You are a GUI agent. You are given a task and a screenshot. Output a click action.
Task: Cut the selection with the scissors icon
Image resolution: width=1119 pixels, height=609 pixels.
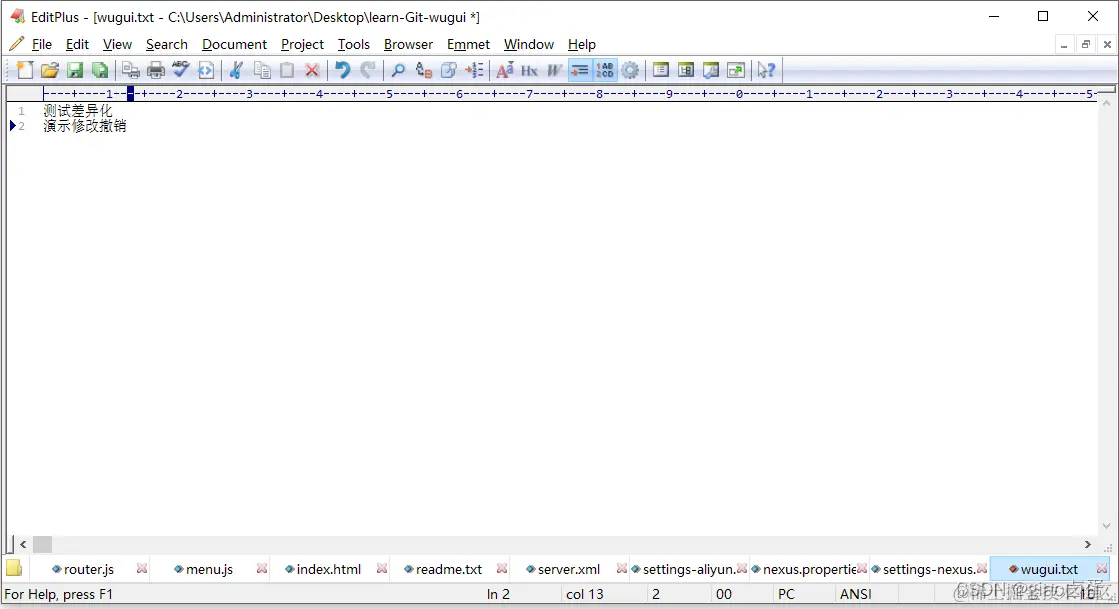coord(236,70)
